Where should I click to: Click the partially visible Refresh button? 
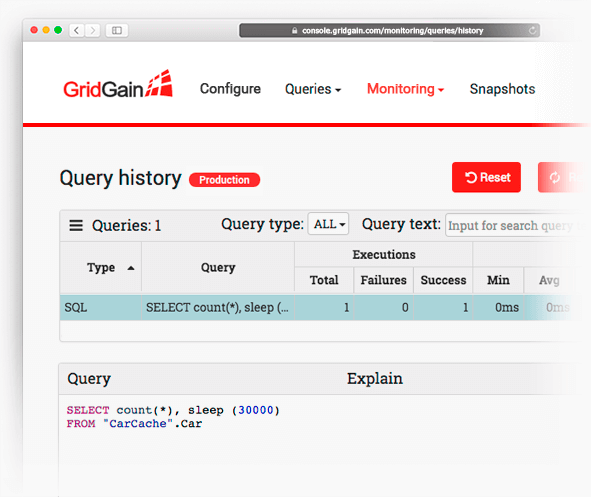coord(562,177)
